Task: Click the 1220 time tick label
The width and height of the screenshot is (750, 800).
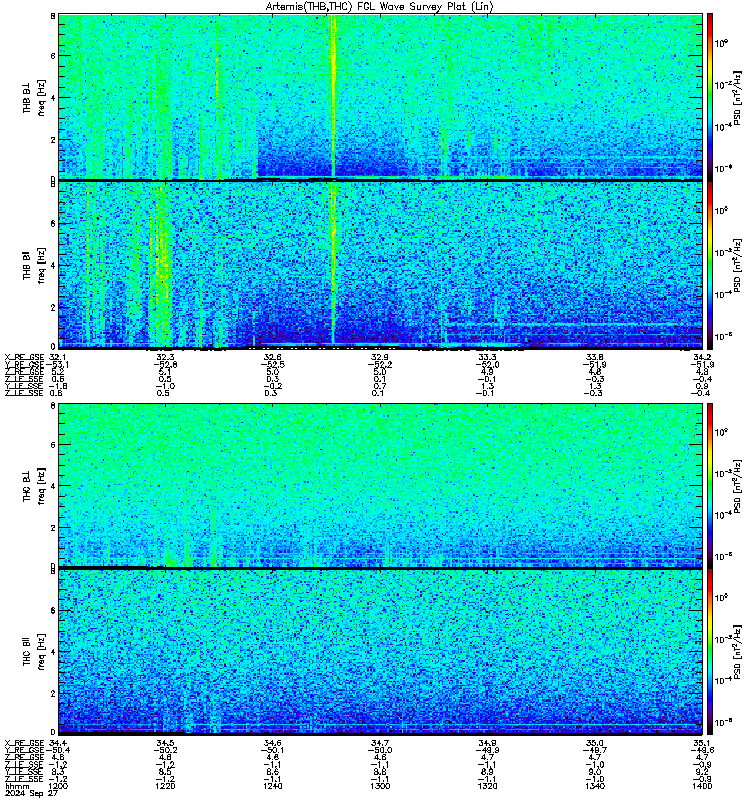Action: (x=165, y=786)
